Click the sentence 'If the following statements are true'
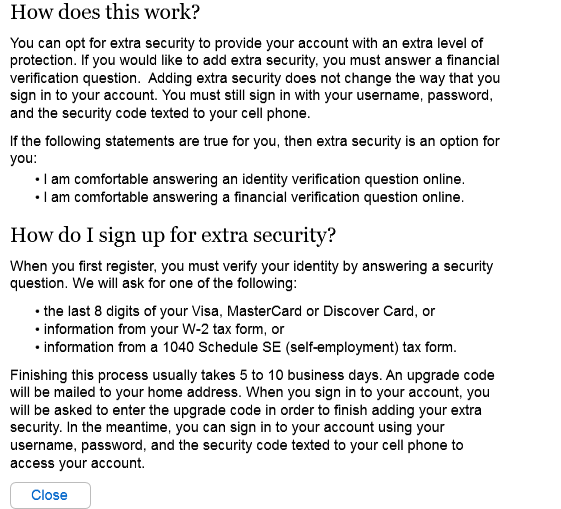 tap(255, 150)
